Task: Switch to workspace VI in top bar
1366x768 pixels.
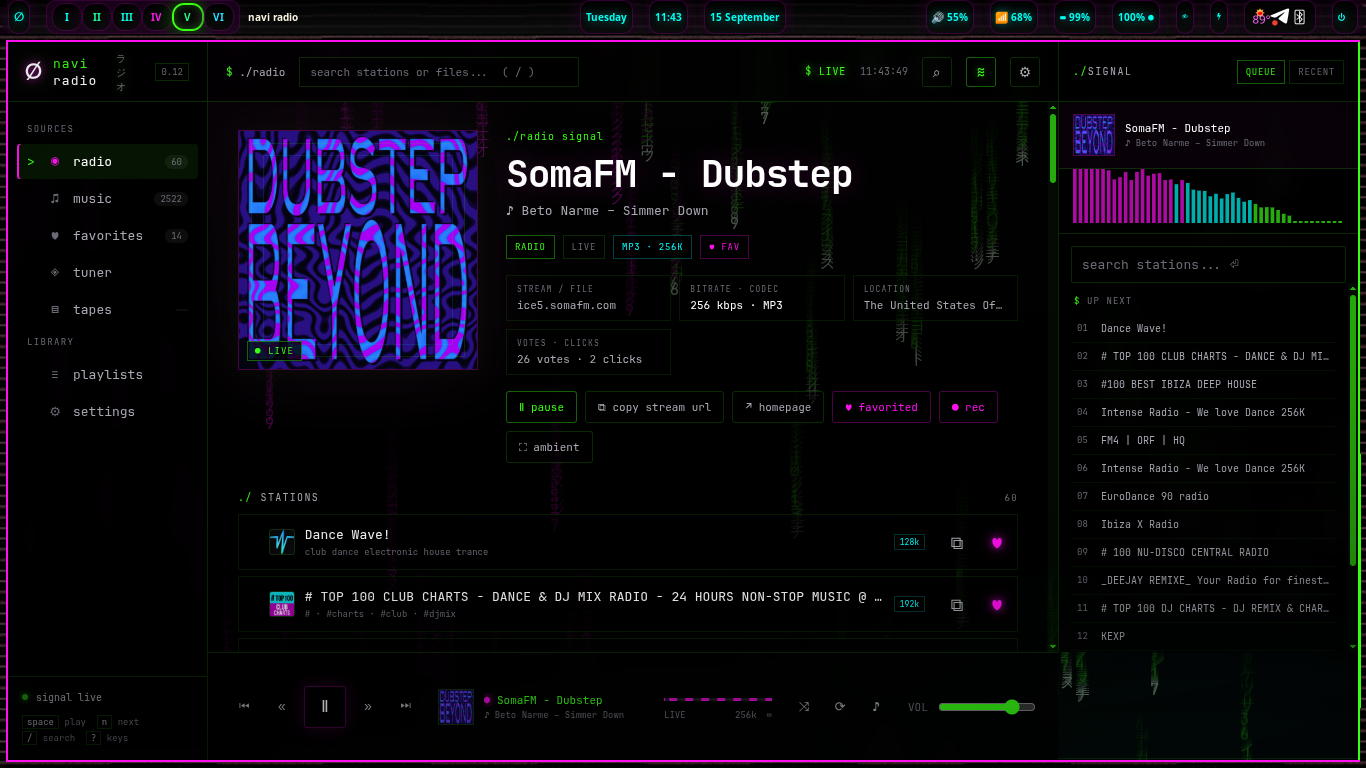Action: pyautogui.click(x=218, y=17)
